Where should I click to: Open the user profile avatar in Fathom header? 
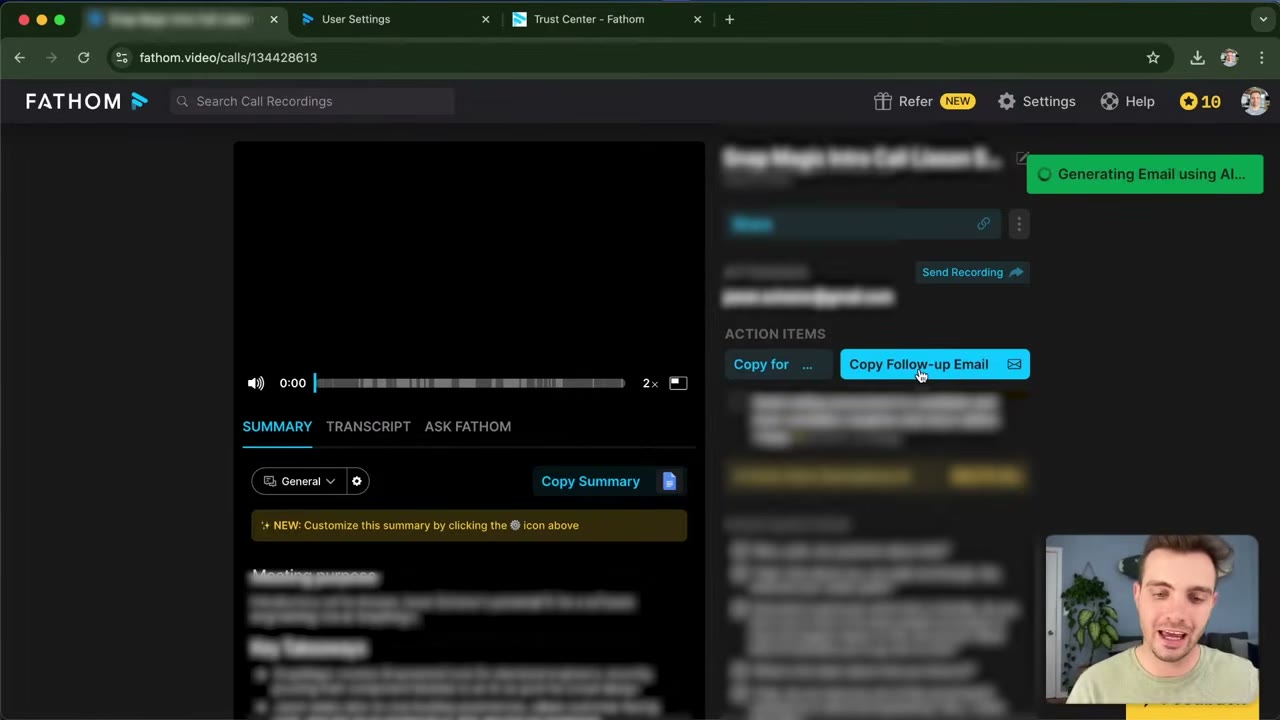point(1254,101)
